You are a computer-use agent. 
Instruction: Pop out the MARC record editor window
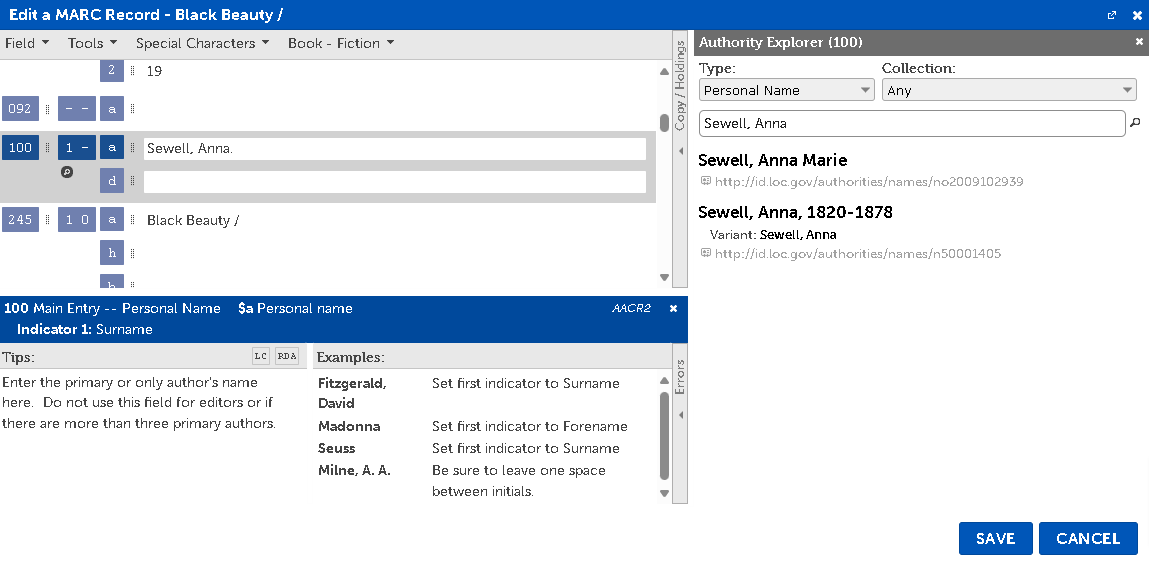[x=1112, y=15]
